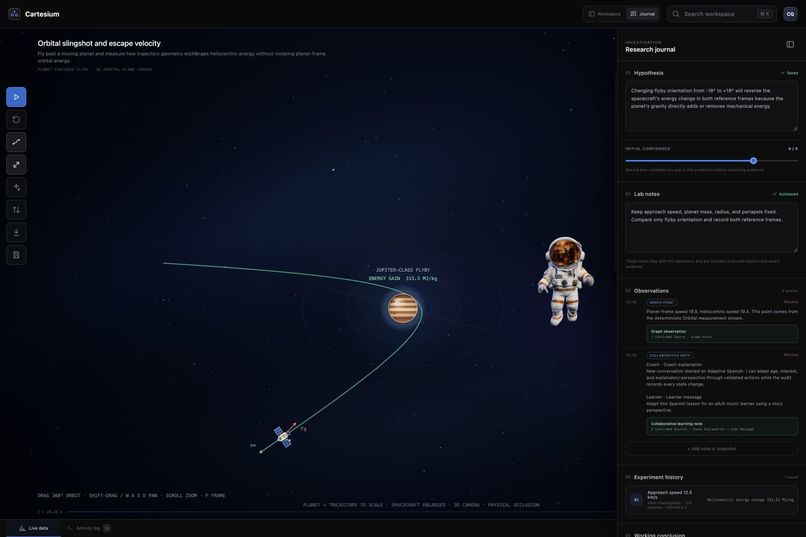Start the simulation with the play button

[16, 97]
